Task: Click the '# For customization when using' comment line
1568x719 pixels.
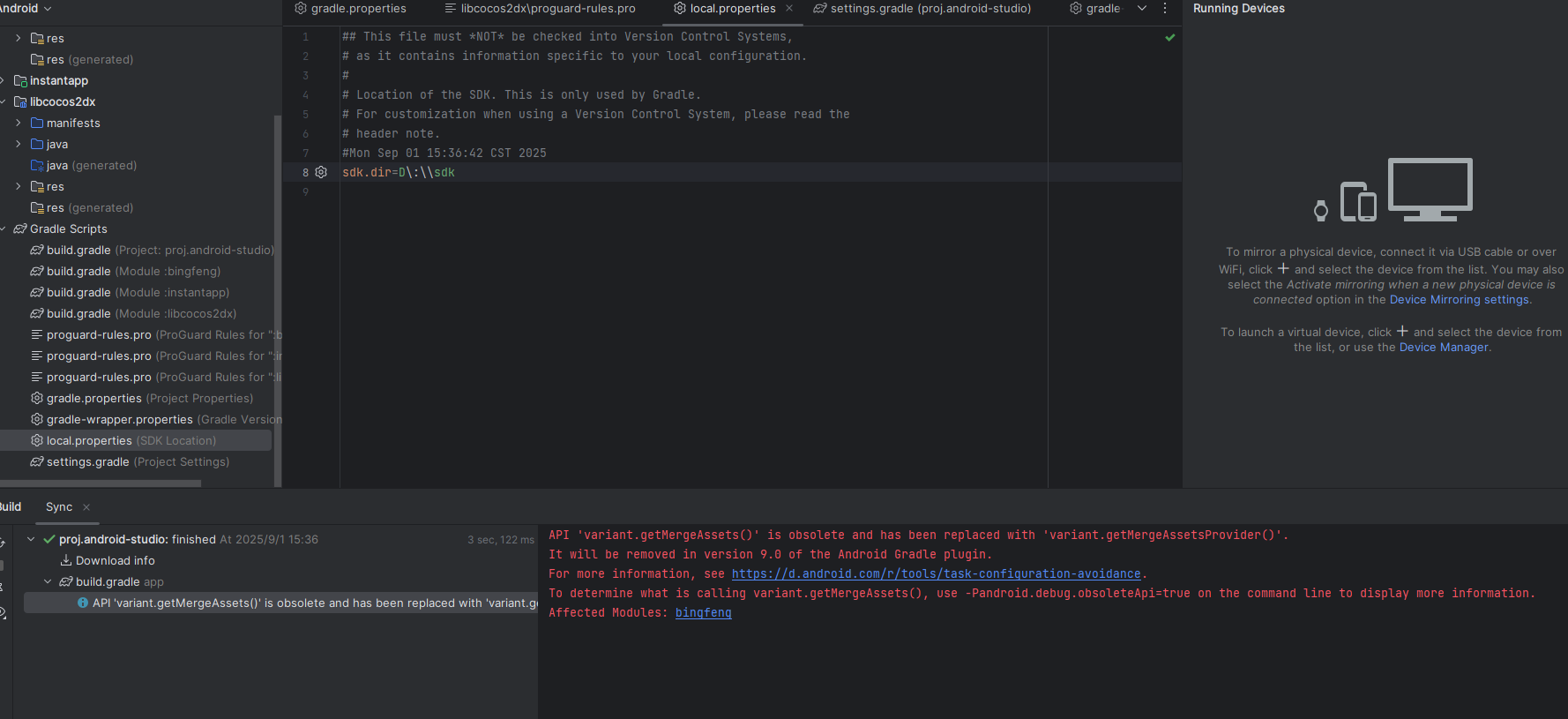Action: click(596, 114)
